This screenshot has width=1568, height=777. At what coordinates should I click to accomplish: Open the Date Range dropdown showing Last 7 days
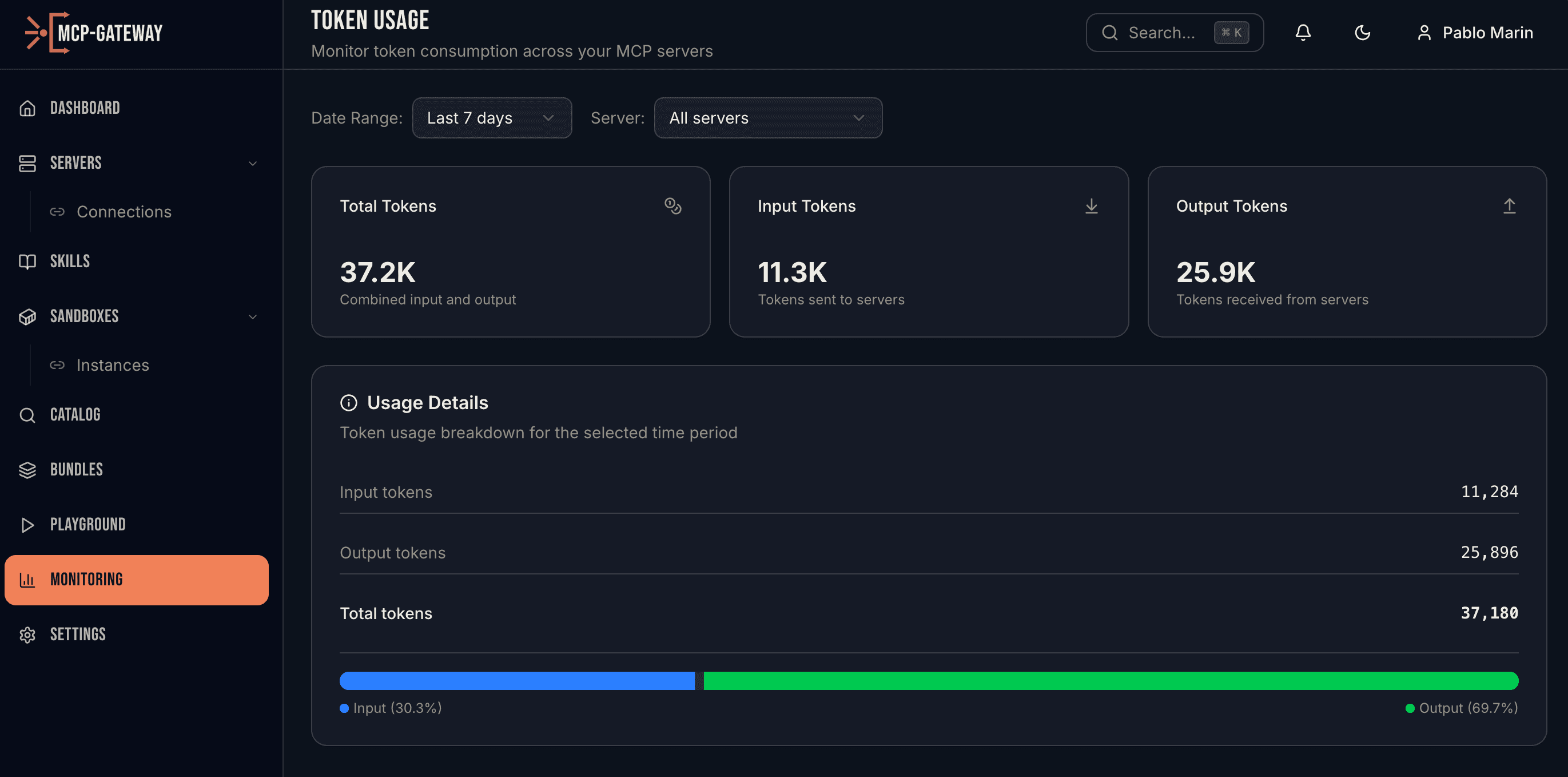pyautogui.click(x=491, y=117)
